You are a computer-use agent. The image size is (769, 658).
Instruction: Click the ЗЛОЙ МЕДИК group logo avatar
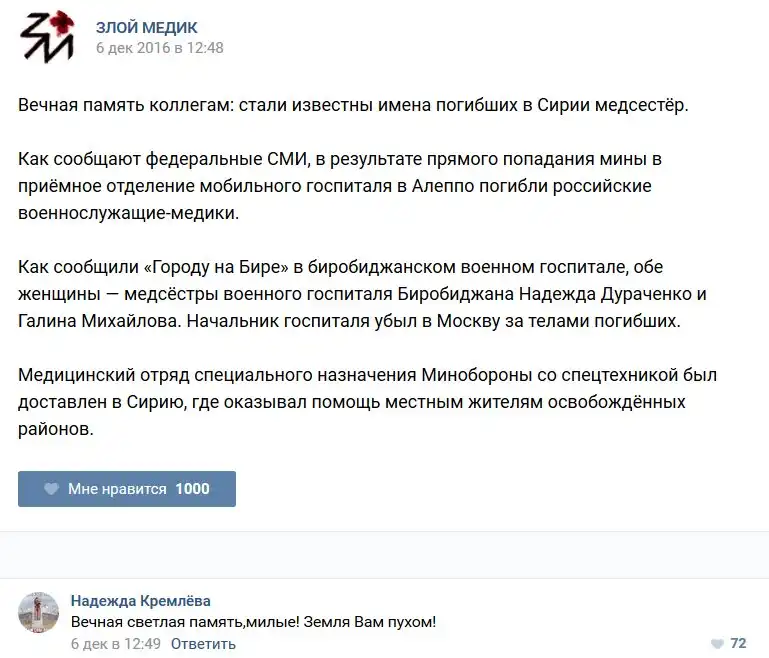click(46, 37)
